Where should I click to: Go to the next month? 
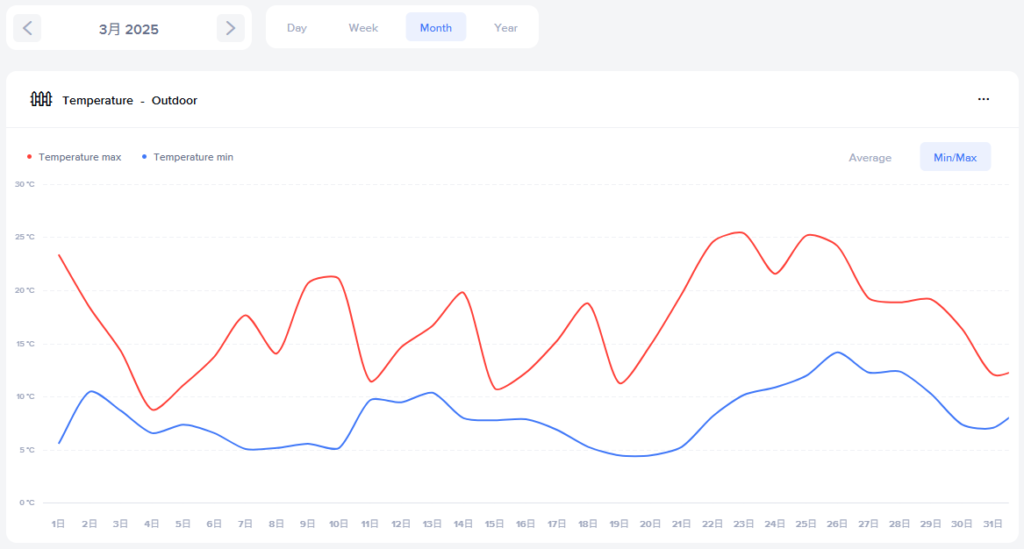pos(230,28)
